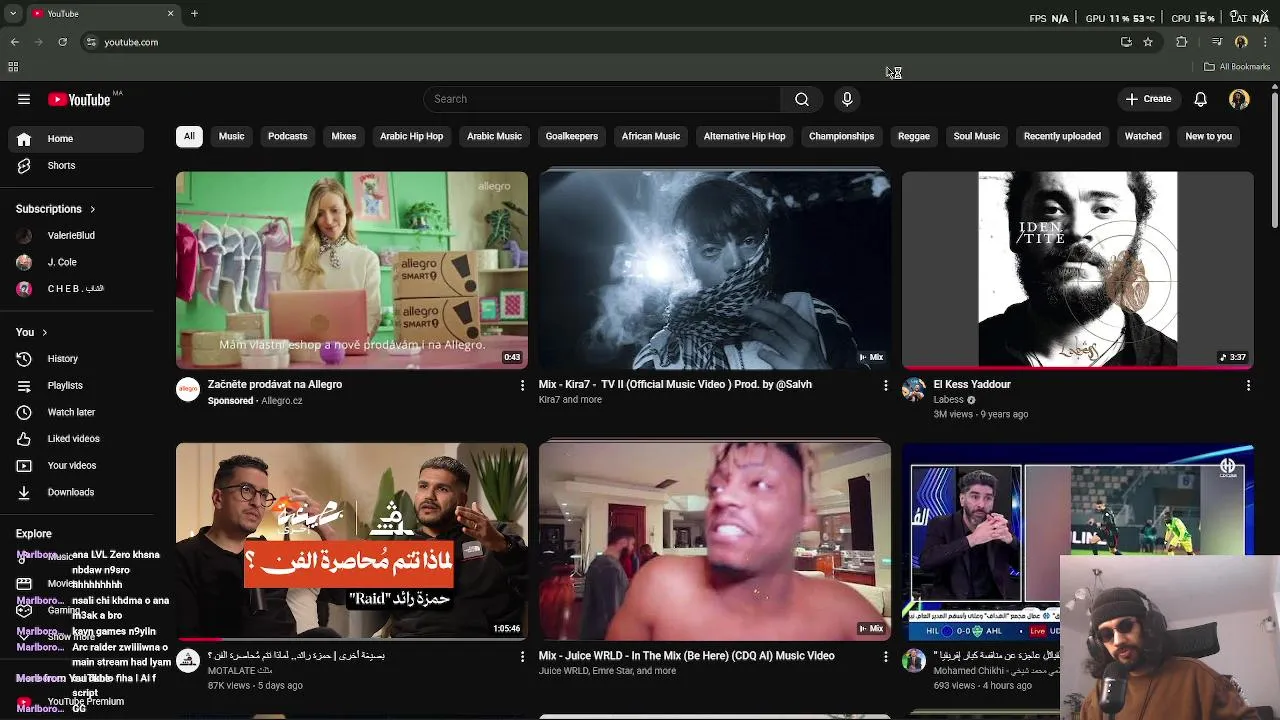Open the Kira7 TV II mix thumbnail

coord(715,270)
